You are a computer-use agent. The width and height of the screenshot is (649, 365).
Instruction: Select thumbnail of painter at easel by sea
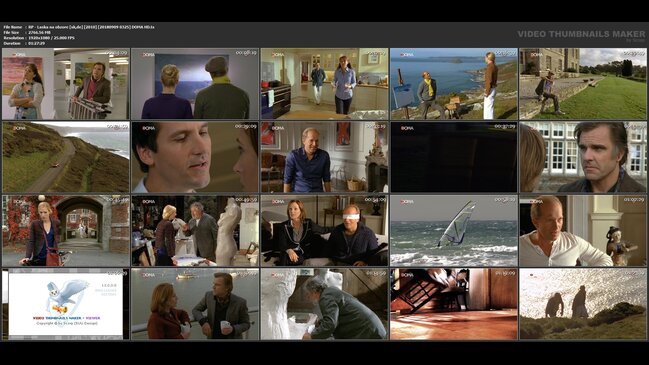tap(454, 84)
